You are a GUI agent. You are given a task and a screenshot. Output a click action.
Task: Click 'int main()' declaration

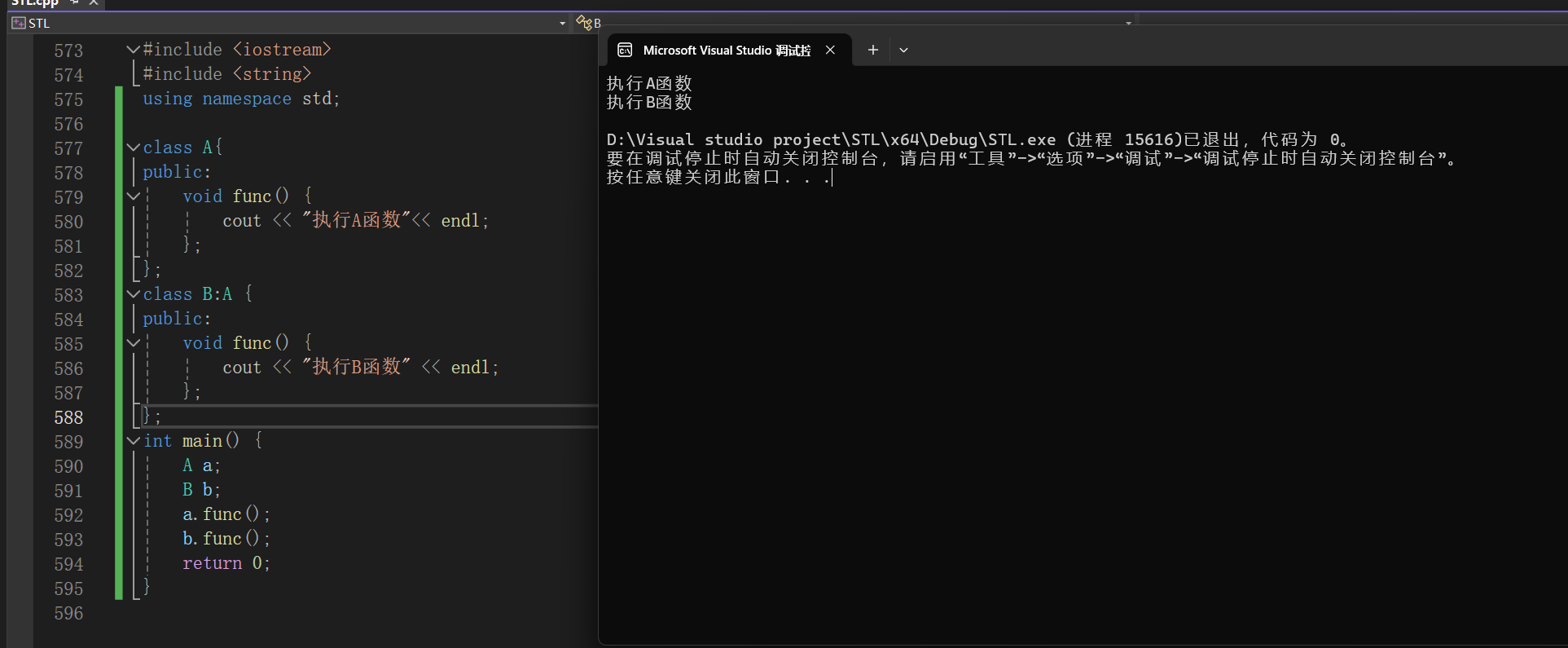[191, 441]
